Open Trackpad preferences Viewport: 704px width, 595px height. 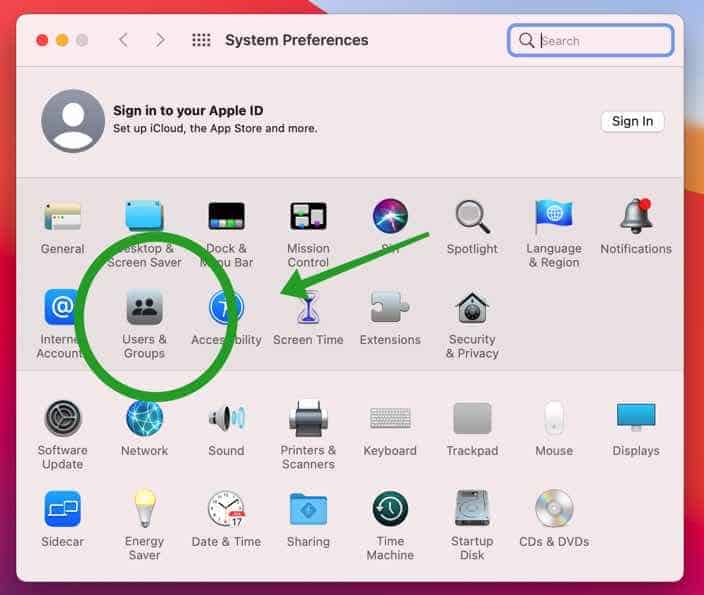pyautogui.click(x=472, y=419)
